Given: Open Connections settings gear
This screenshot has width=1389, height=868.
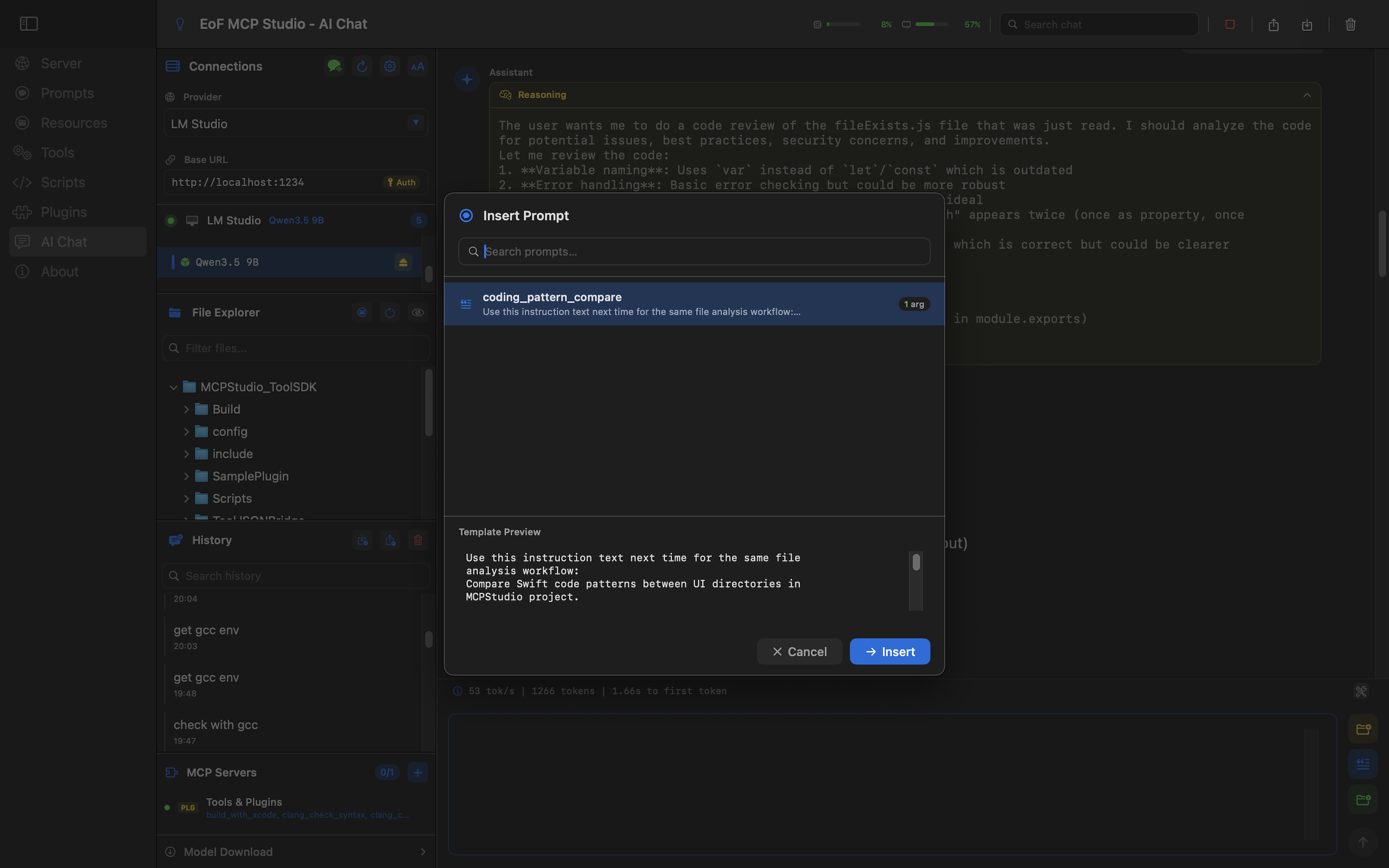Looking at the screenshot, I should [x=390, y=66].
